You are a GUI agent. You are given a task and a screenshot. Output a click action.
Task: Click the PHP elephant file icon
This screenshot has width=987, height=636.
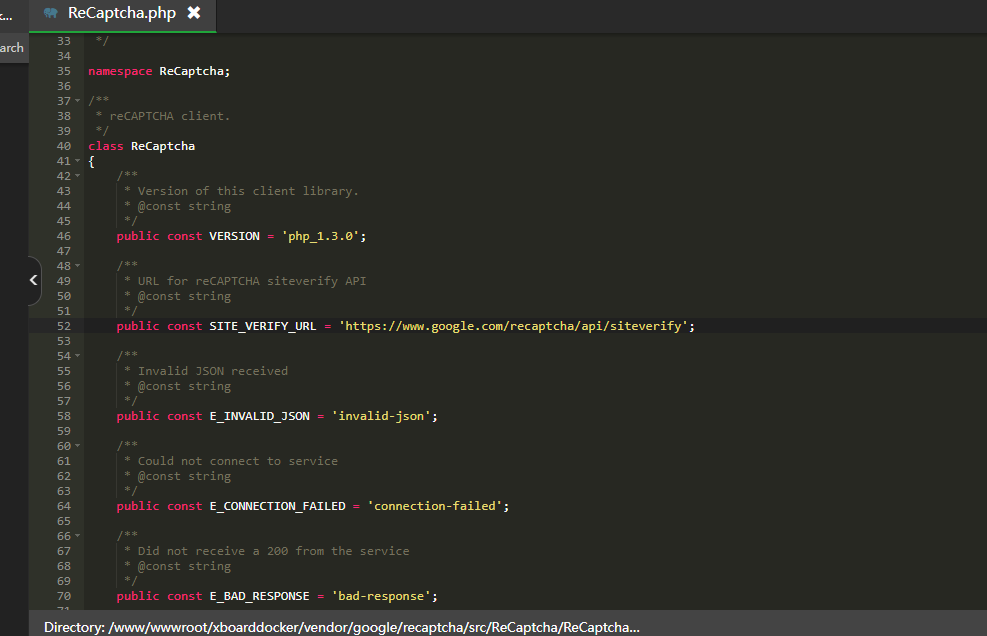(51, 13)
